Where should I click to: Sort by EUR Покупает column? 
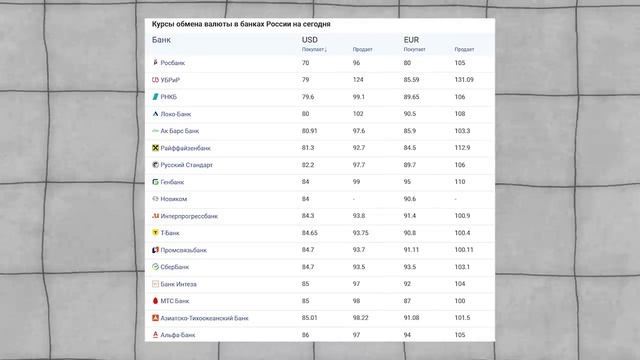click(414, 49)
